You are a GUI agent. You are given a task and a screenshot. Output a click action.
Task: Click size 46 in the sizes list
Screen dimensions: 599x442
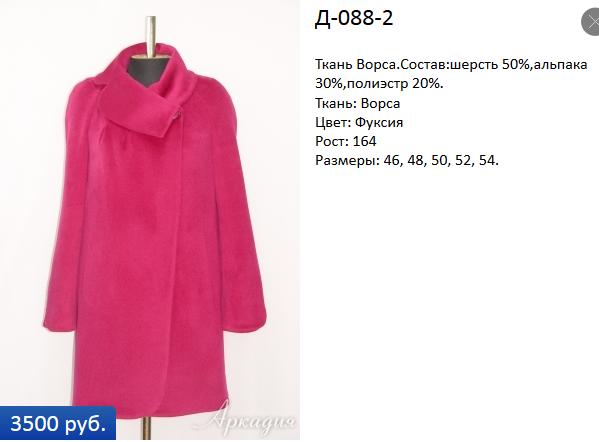click(x=392, y=160)
